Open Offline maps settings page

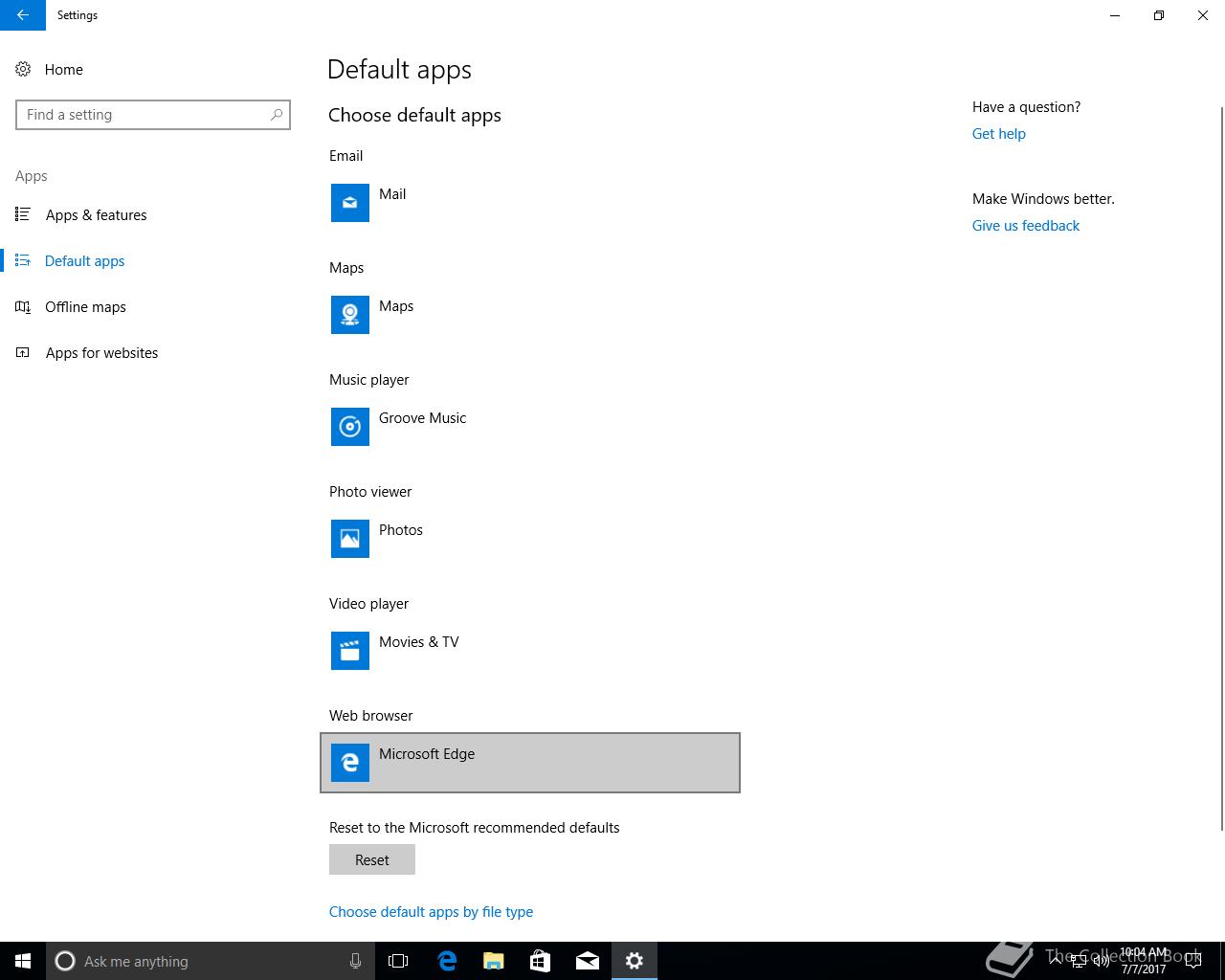click(85, 307)
